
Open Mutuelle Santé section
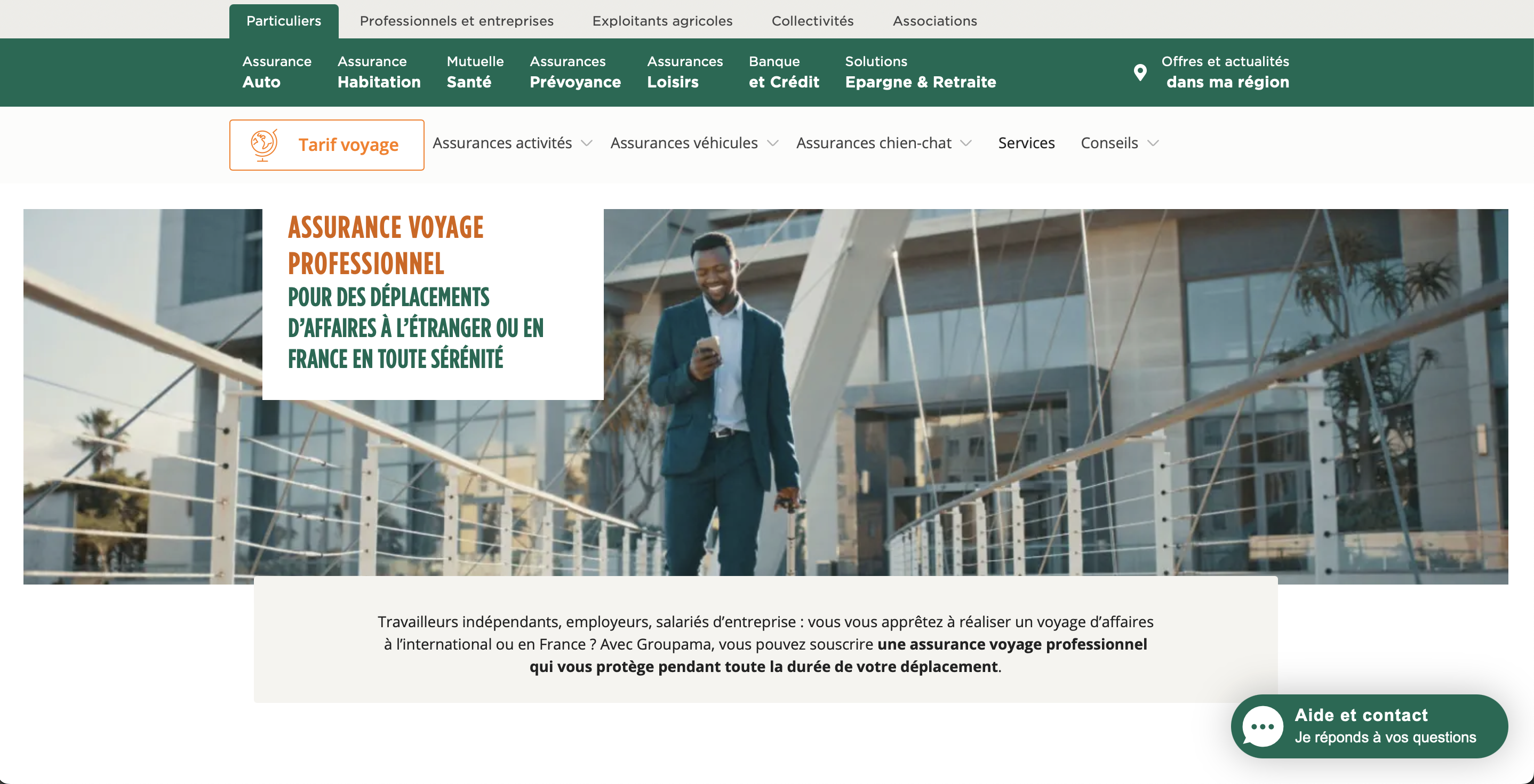475,72
